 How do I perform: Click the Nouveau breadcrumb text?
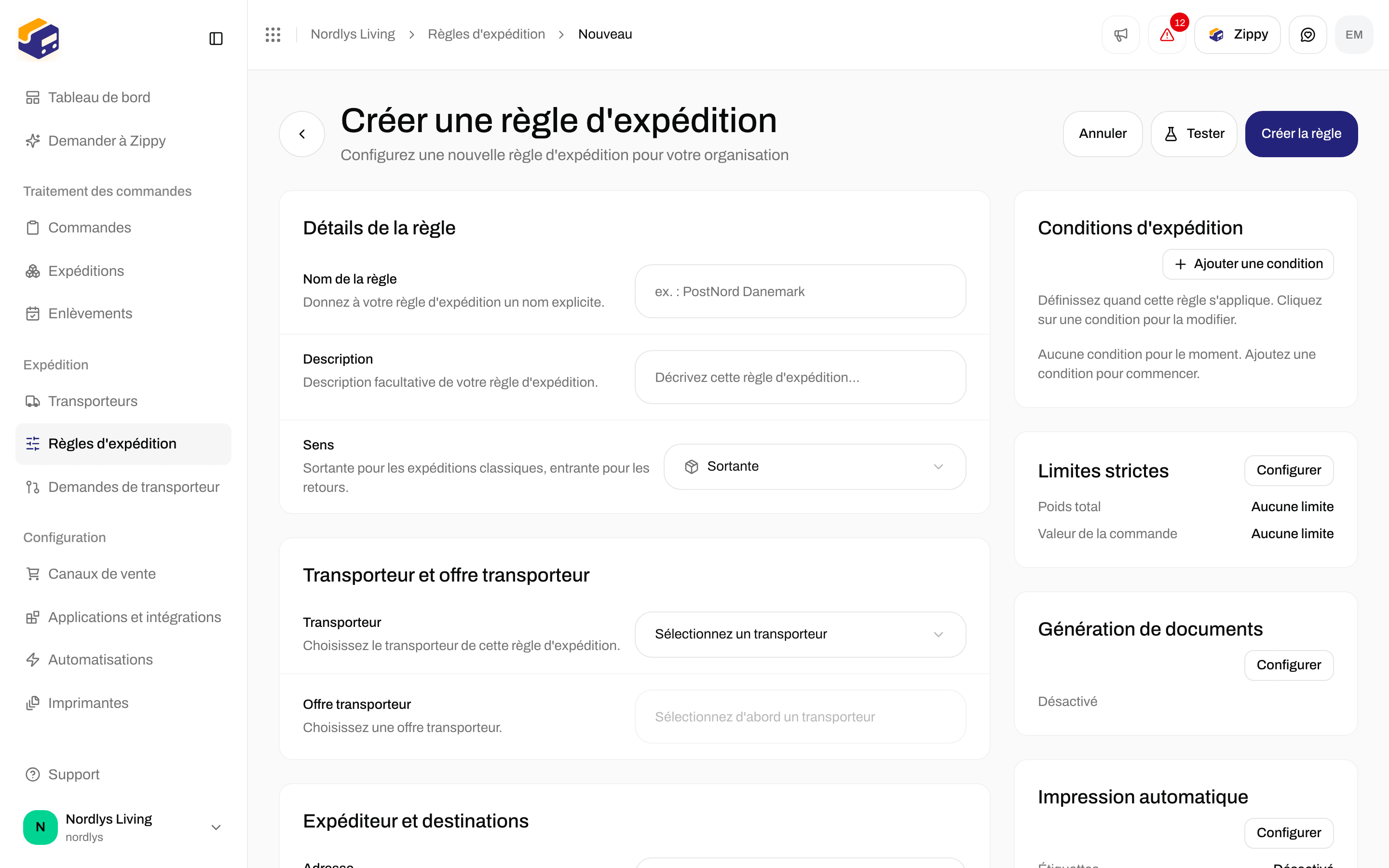(x=605, y=34)
